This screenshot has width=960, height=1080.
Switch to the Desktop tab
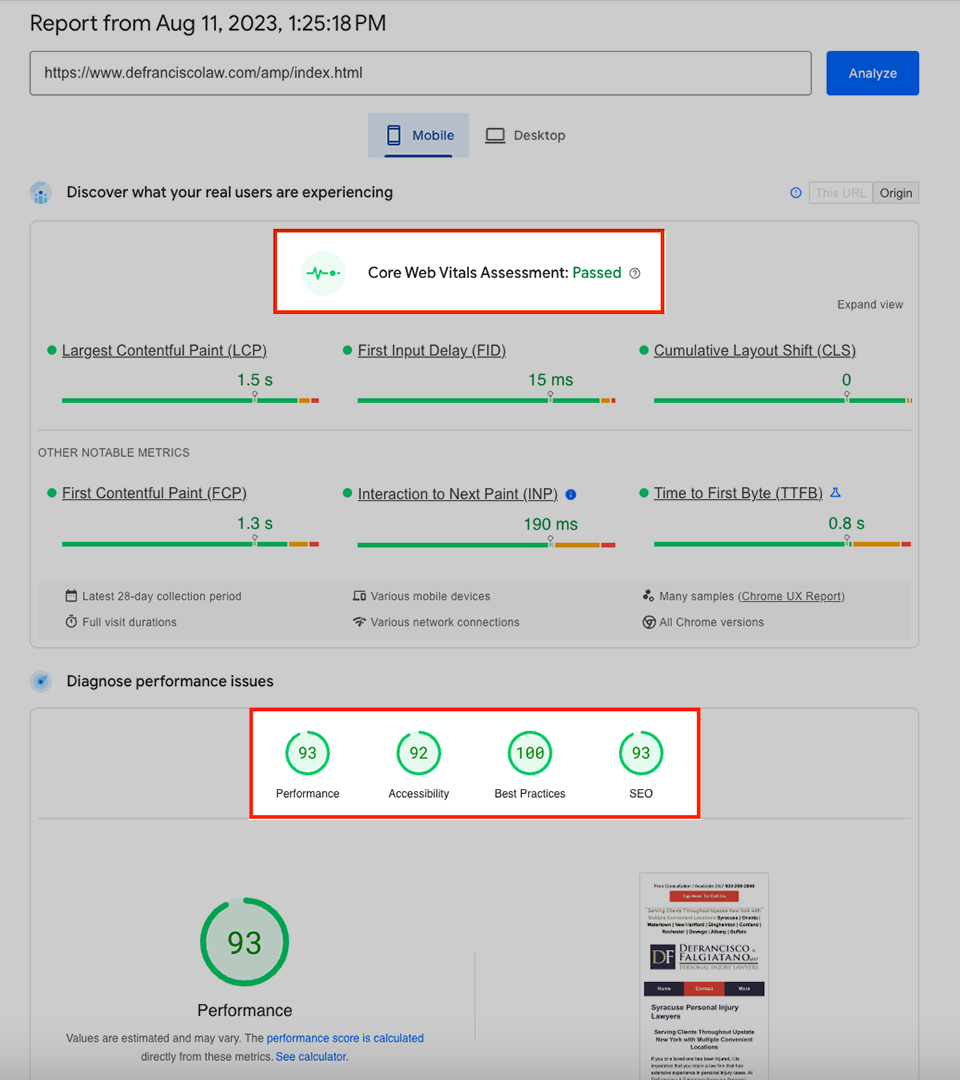[x=525, y=135]
